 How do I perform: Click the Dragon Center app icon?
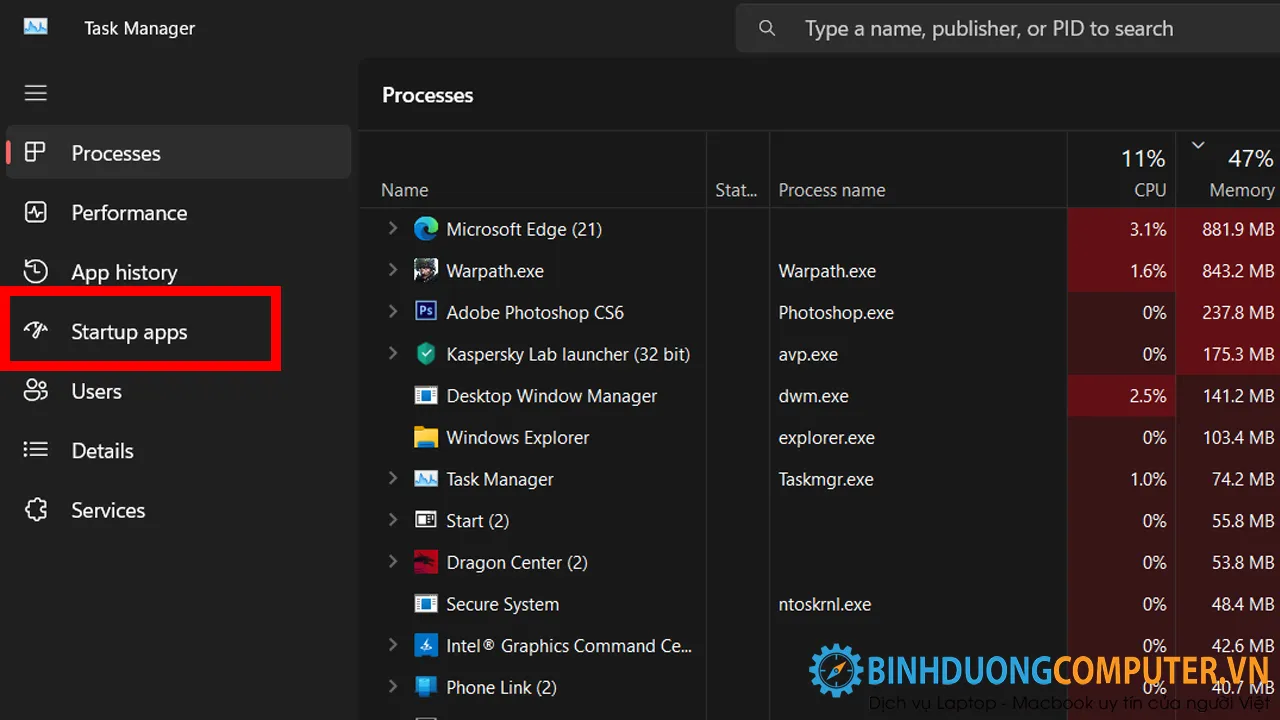(426, 563)
